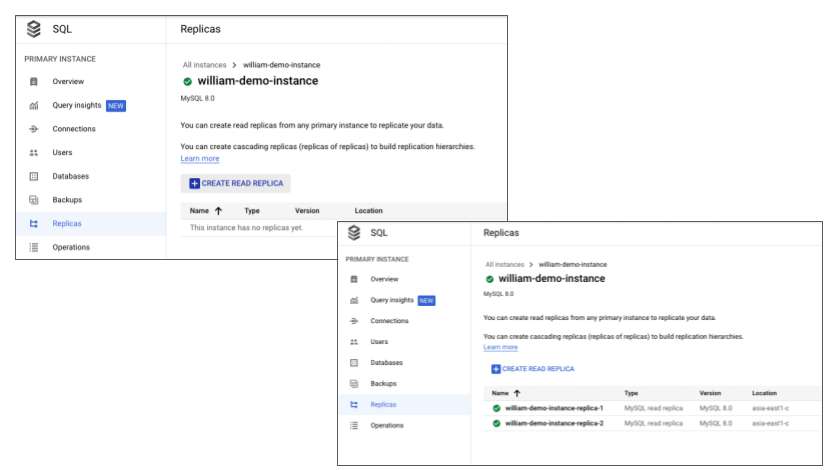
Task: Click the Connections icon in the upper window
Action: 34,129
